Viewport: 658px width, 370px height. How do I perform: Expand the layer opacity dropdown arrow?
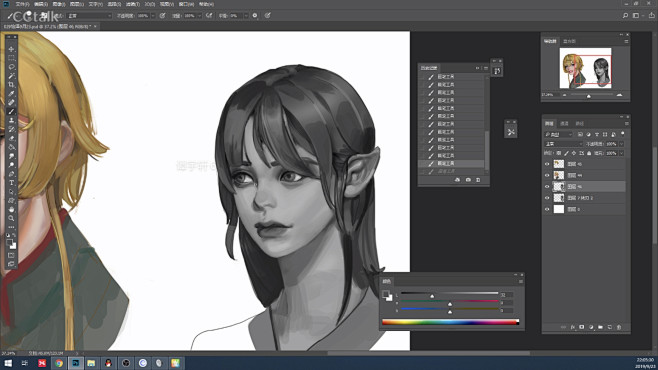(621, 144)
